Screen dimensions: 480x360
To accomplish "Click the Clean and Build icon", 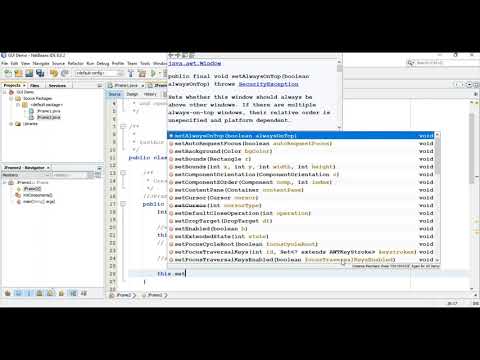I will [x=142, y=73].
